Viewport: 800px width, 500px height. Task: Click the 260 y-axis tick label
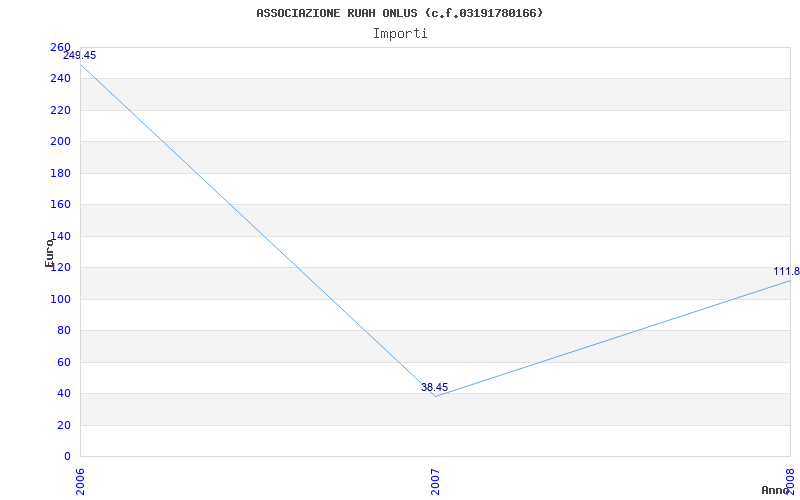tap(60, 47)
